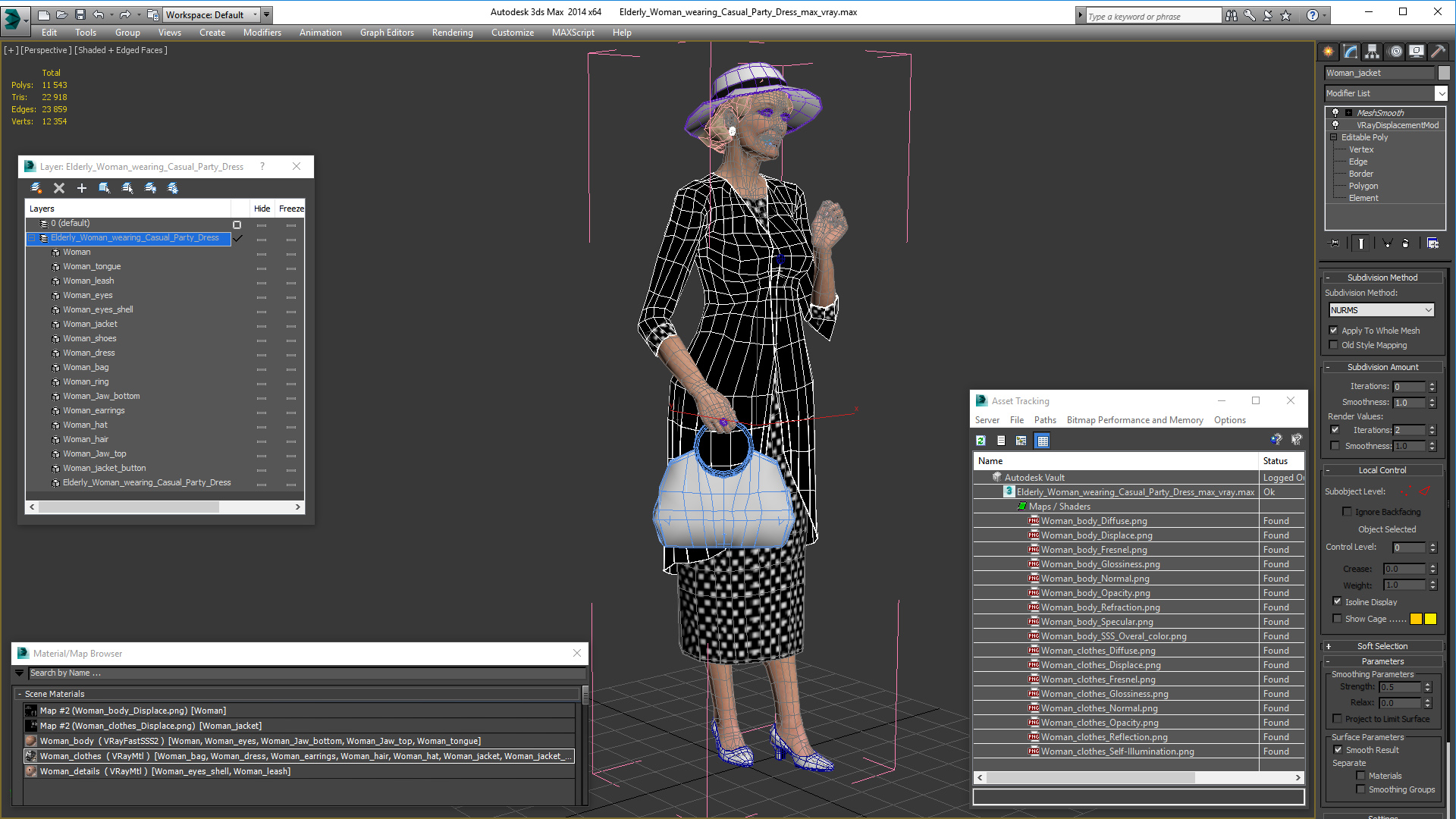Enable Ignore Backfacing checkbox
The height and width of the screenshot is (819, 1456).
1348,512
